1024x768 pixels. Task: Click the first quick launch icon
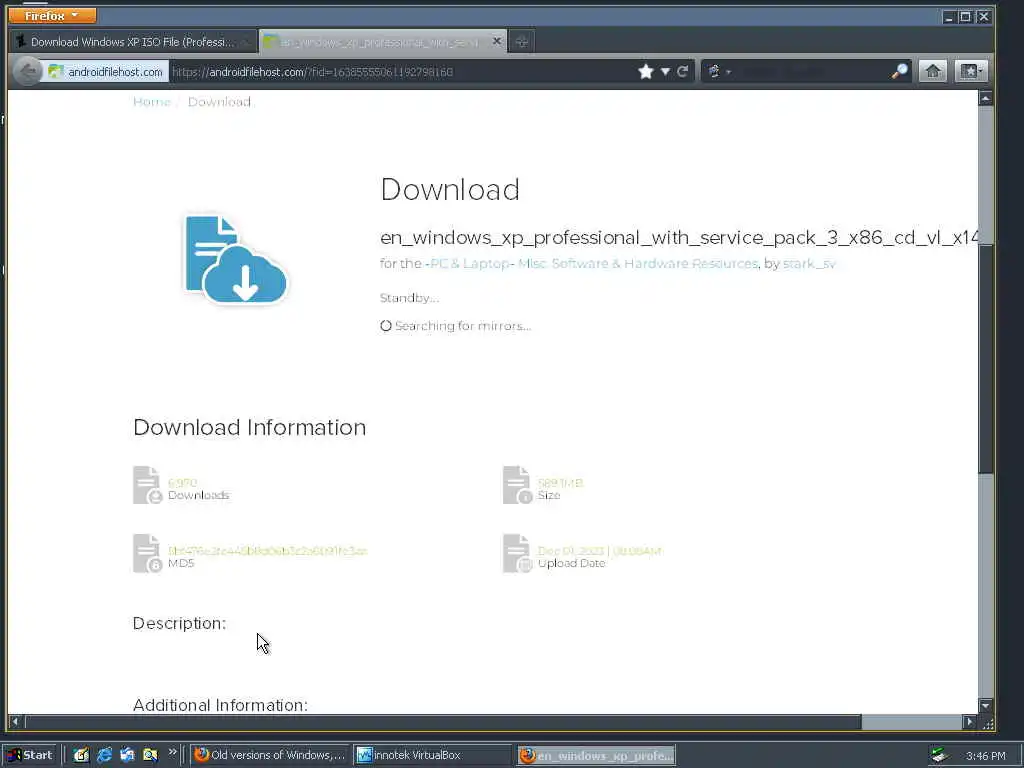81,756
